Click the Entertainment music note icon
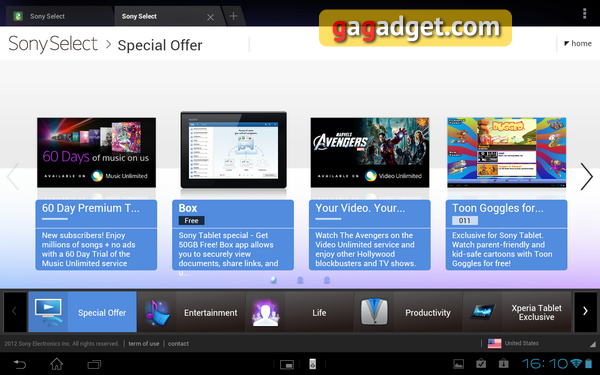The width and height of the screenshot is (600, 375). 157,313
